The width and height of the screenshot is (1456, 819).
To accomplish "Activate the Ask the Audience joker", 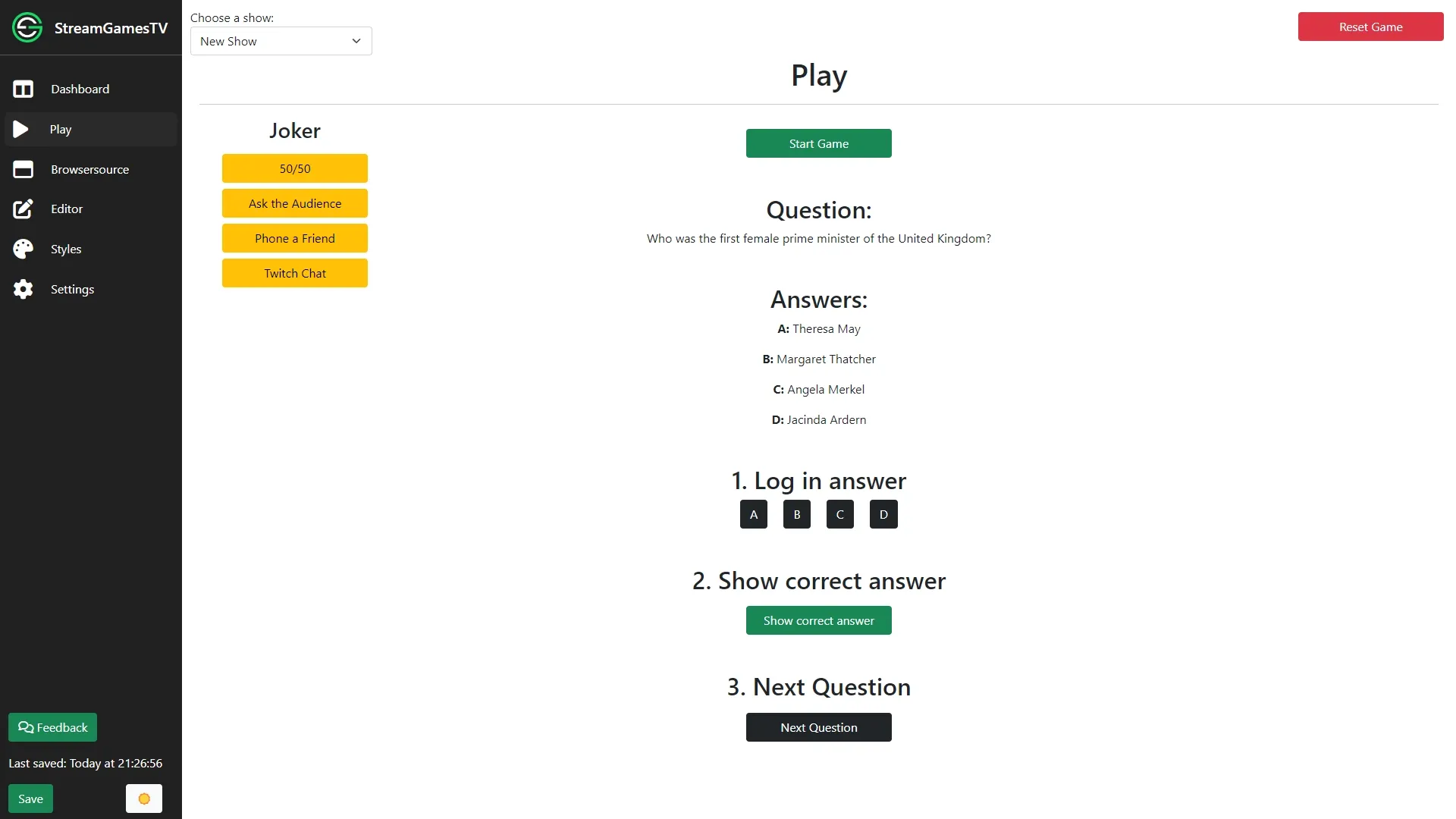I will pyautogui.click(x=295, y=203).
